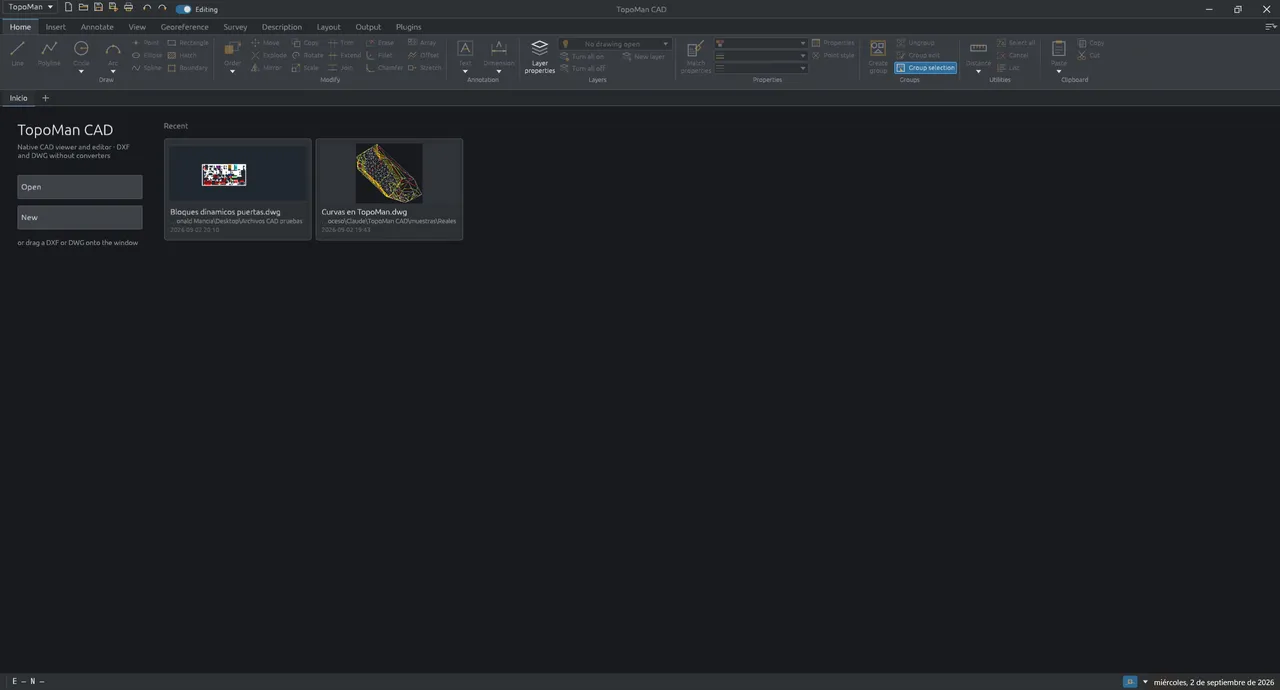Select the Boundary tool

pos(188,68)
